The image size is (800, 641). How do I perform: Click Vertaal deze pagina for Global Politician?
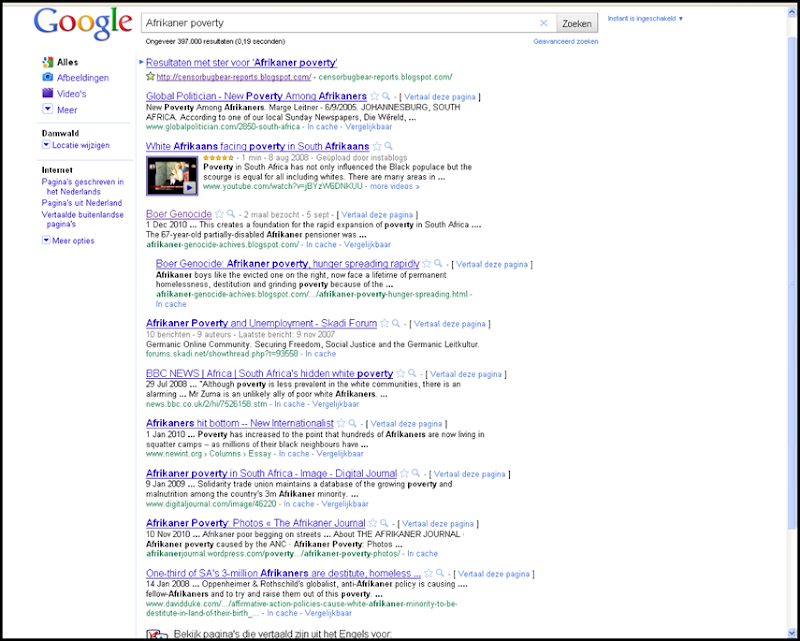click(x=440, y=97)
